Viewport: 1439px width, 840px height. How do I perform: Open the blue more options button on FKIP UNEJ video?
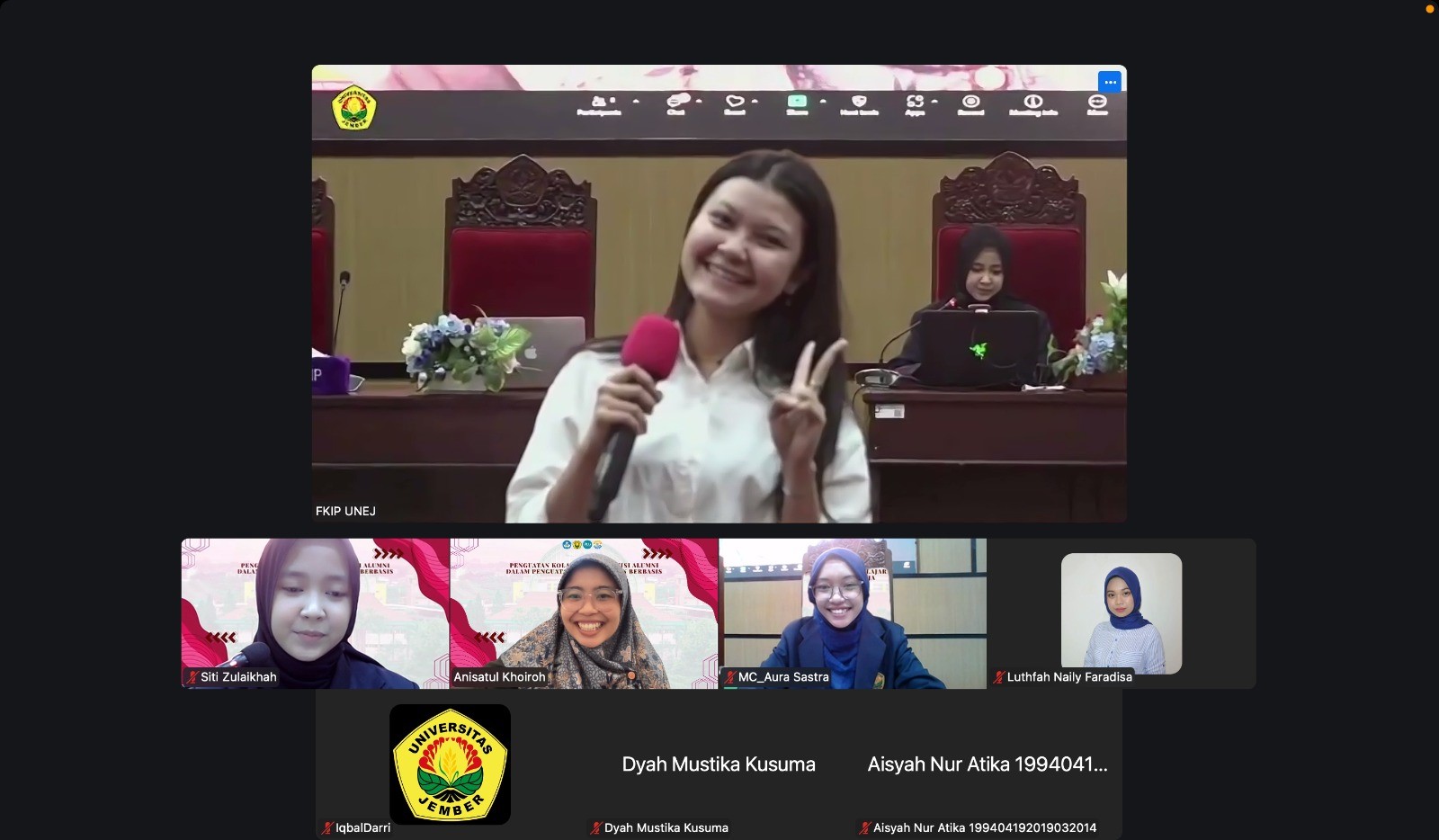pos(1110,82)
